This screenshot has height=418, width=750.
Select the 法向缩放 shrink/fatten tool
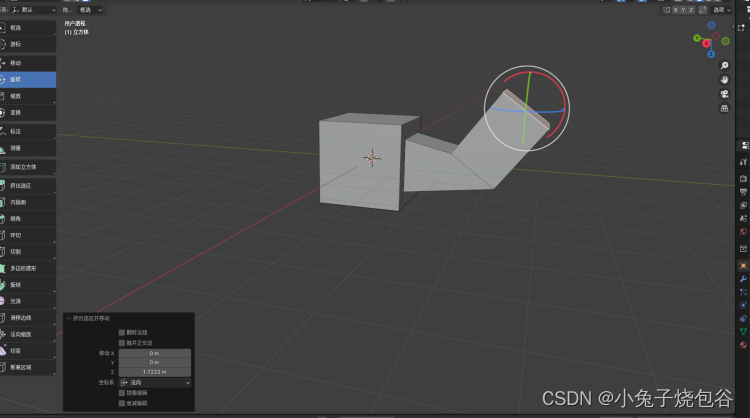coord(28,334)
